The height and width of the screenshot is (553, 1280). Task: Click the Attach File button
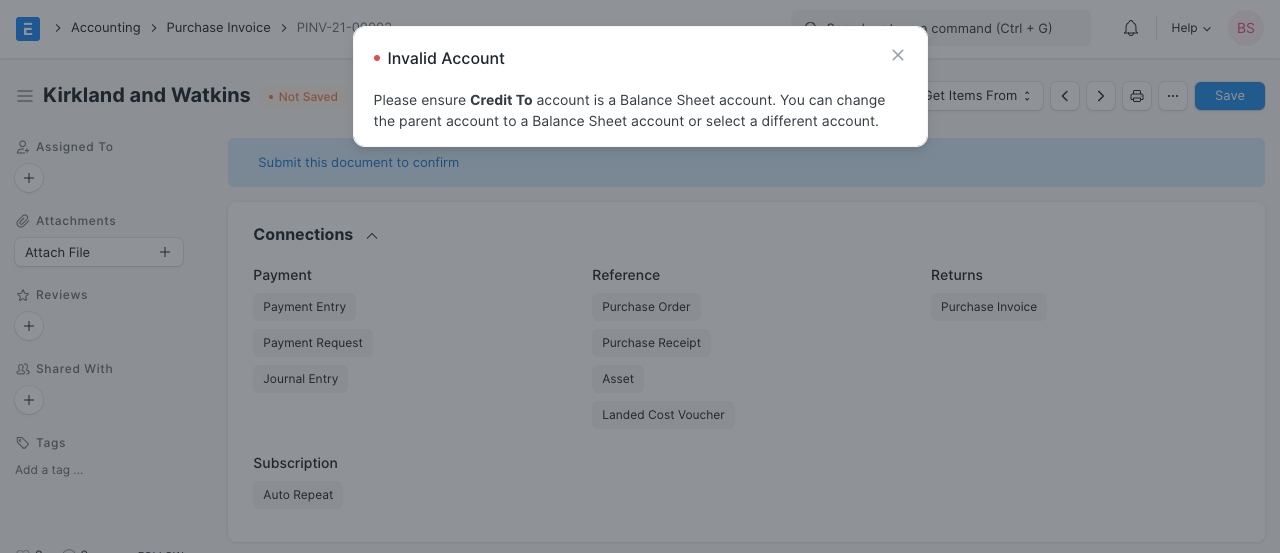[x=98, y=252]
